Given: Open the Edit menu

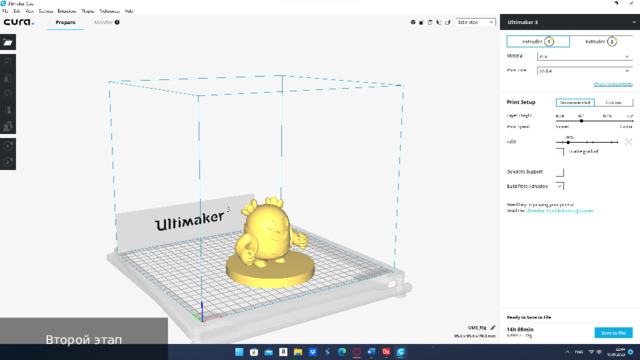Looking at the screenshot, I should point(16,11).
